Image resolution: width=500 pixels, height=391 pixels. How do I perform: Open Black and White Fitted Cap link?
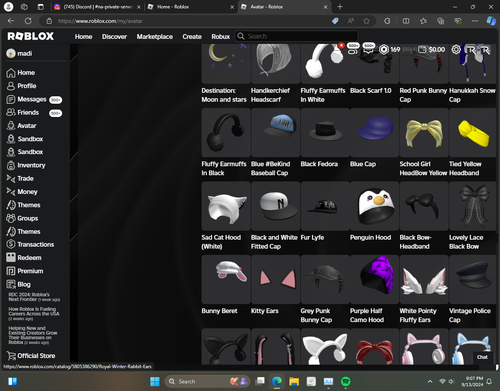[x=274, y=242]
